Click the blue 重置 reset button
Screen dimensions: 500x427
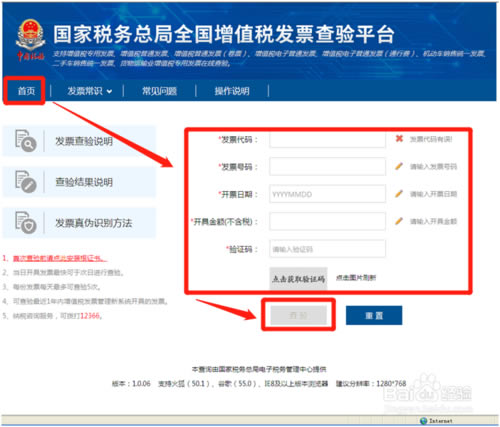click(x=374, y=315)
